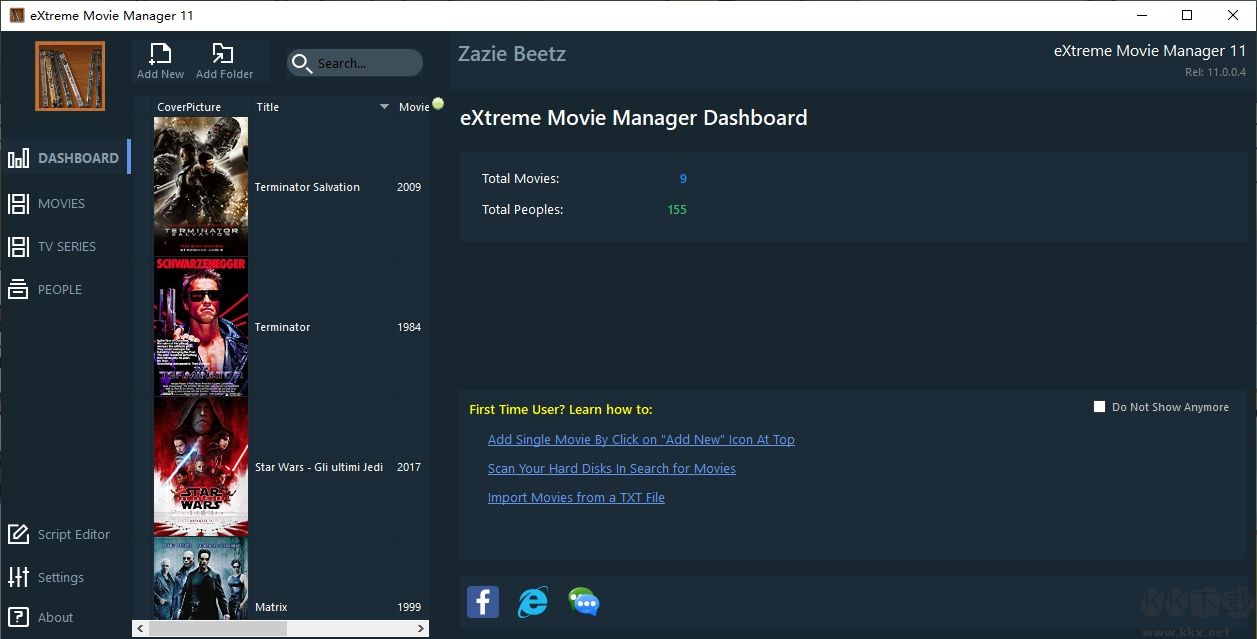This screenshot has width=1257, height=639.
Task: Open the Scan Your Hard Disks link
Action: [x=612, y=468]
